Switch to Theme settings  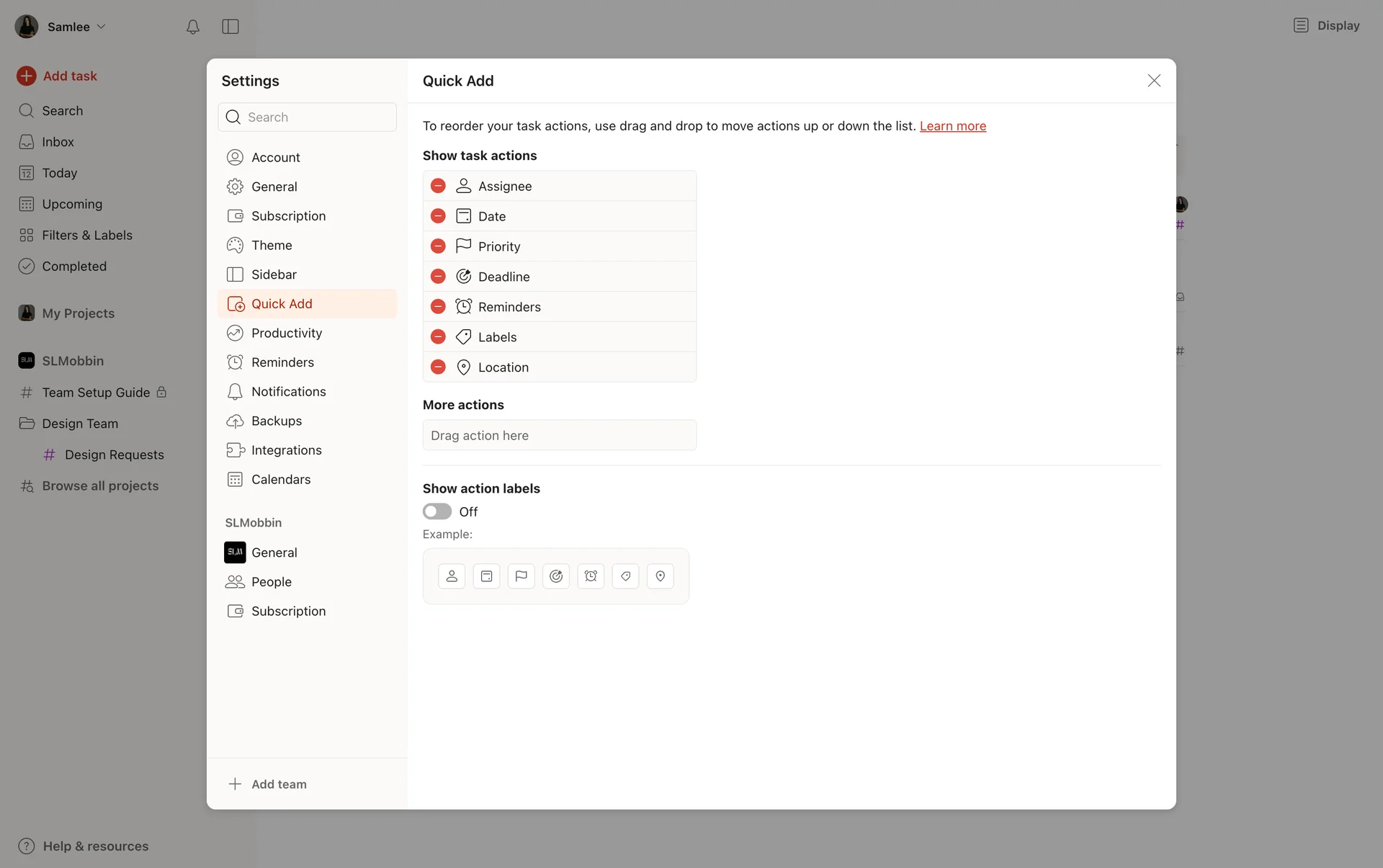tap(272, 245)
